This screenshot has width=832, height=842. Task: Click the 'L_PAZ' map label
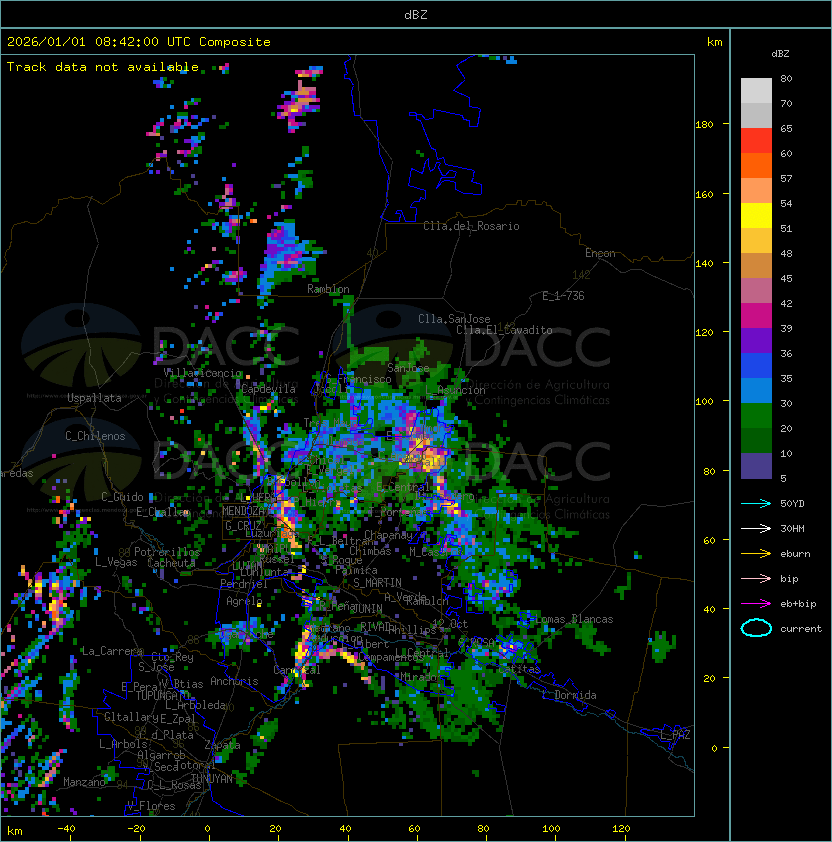675,735
